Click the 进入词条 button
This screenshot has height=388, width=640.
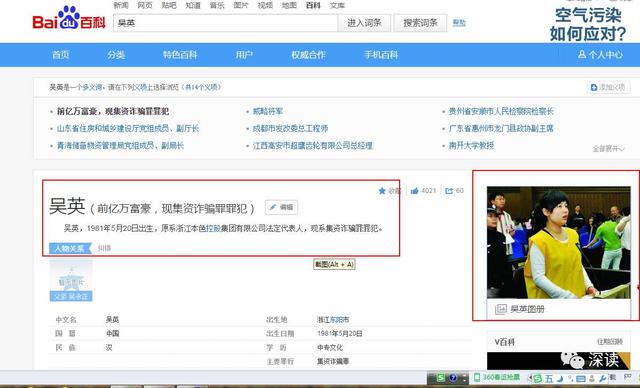364,23
